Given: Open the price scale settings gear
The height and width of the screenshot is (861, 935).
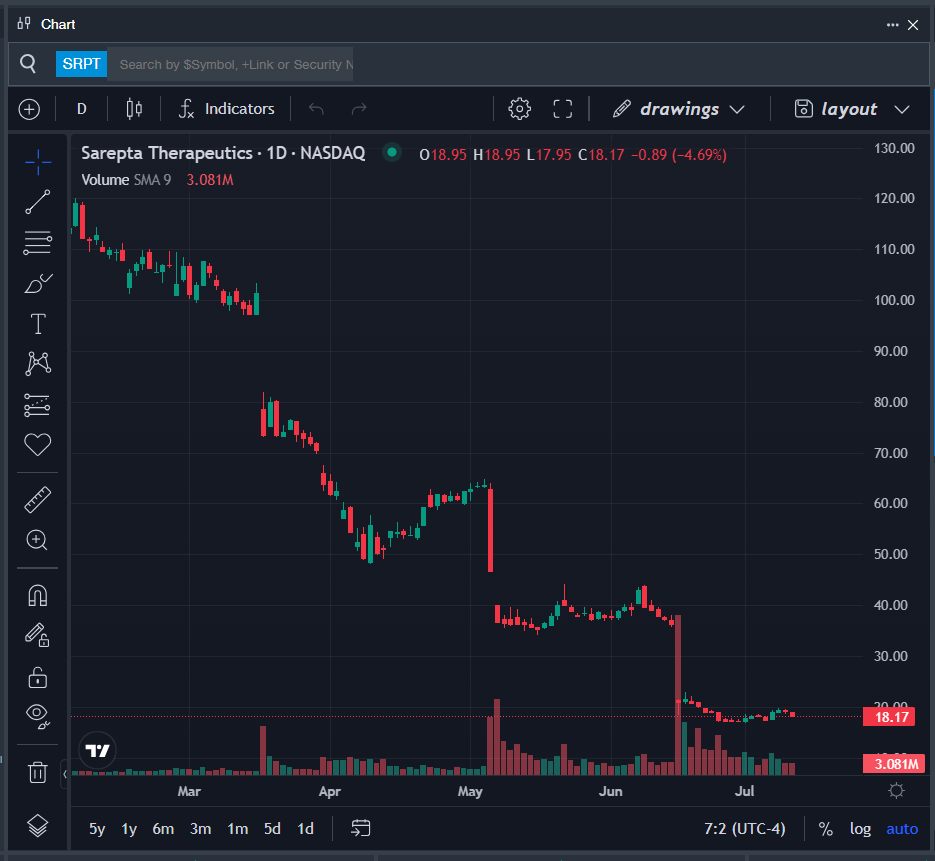Looking at the screenshot, I should click(896, 791).
